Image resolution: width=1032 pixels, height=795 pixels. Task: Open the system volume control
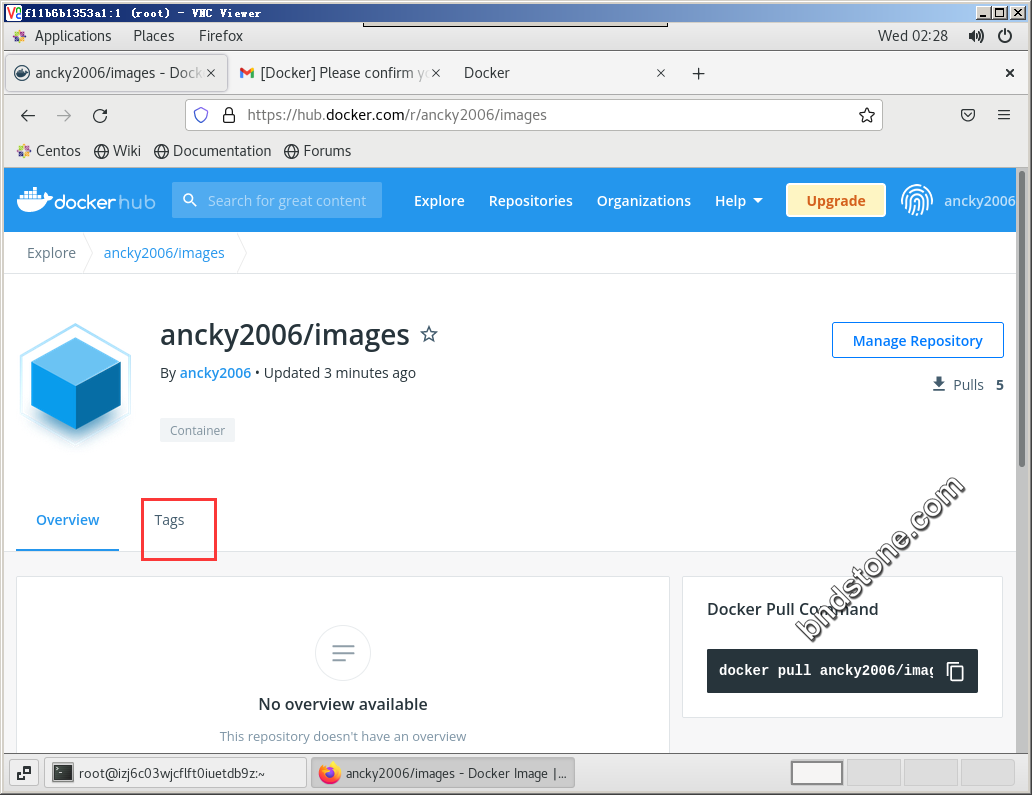pyautogui.click(x=976, y=36)
